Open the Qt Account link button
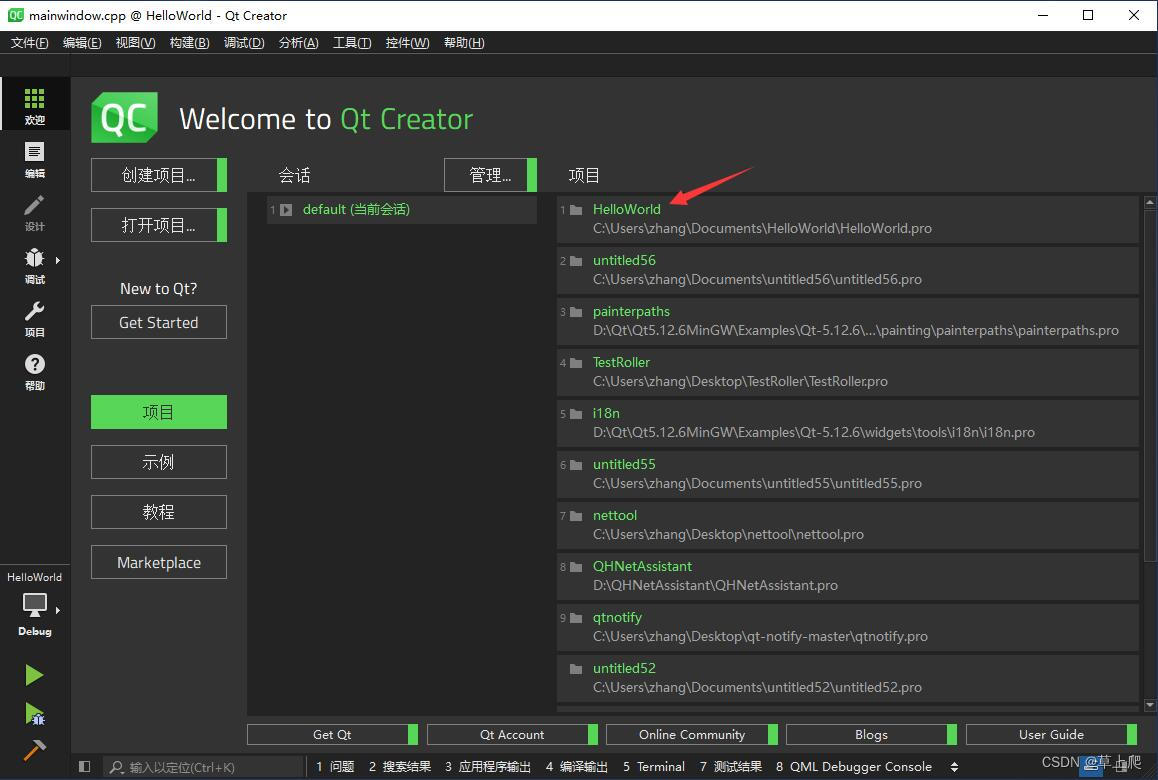 [513, 734]
